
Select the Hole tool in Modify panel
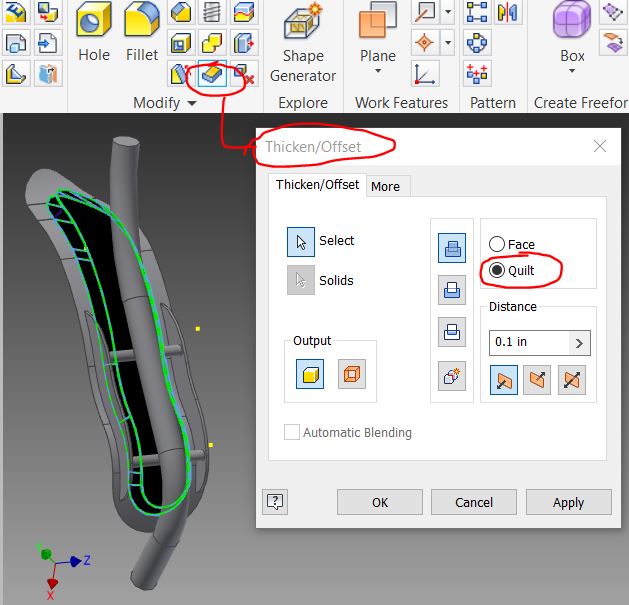[x=94, y=32]
